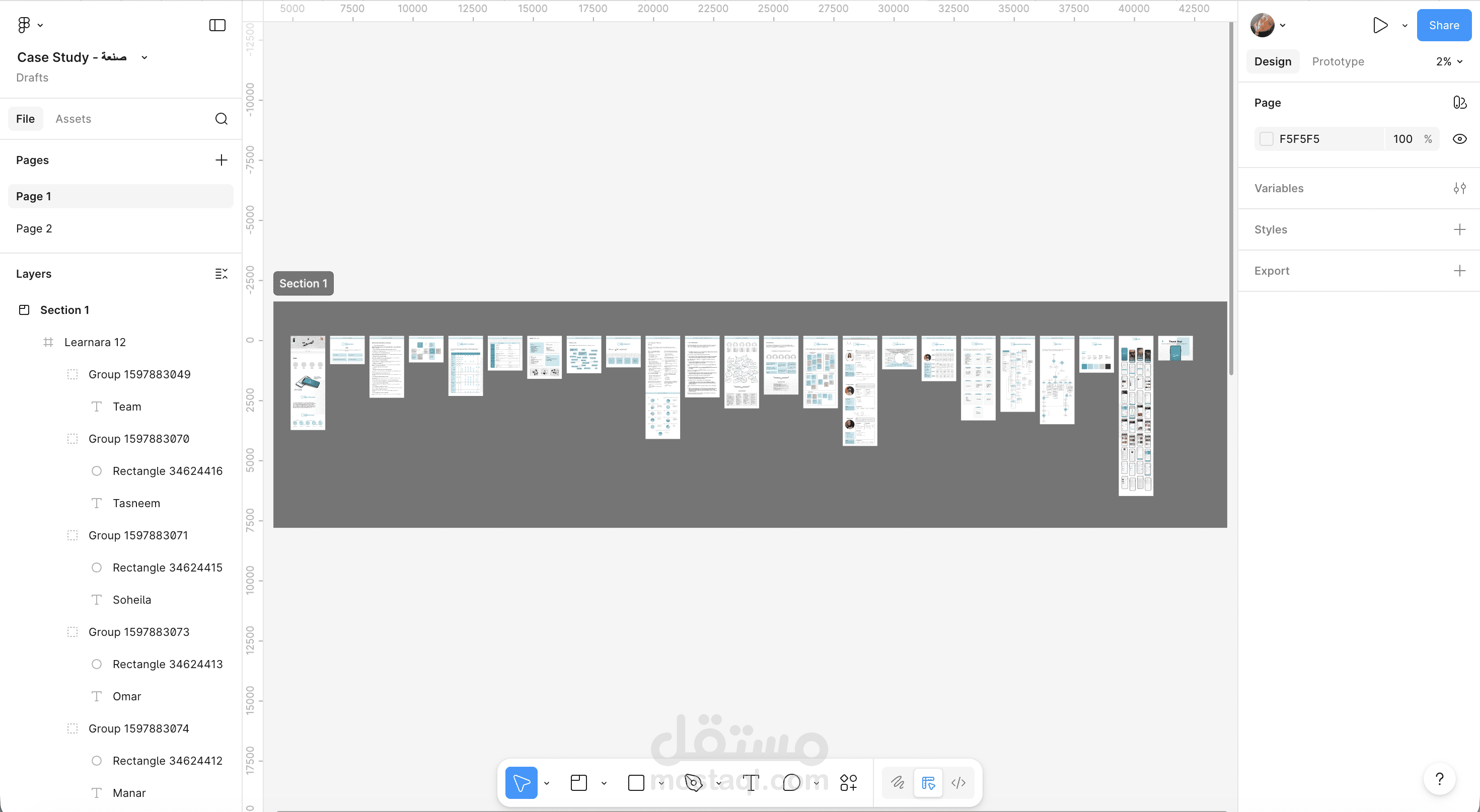Click the F5F5F5 page color swatch

pos(1266,139)
